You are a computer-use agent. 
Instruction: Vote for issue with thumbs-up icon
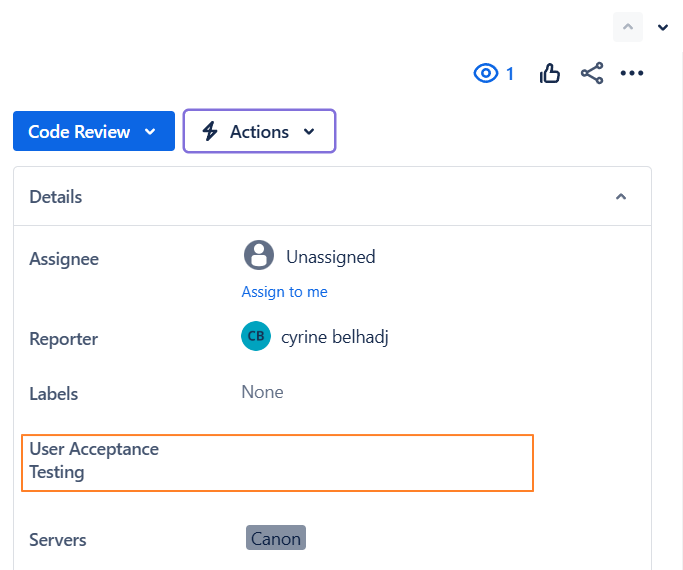550,73
